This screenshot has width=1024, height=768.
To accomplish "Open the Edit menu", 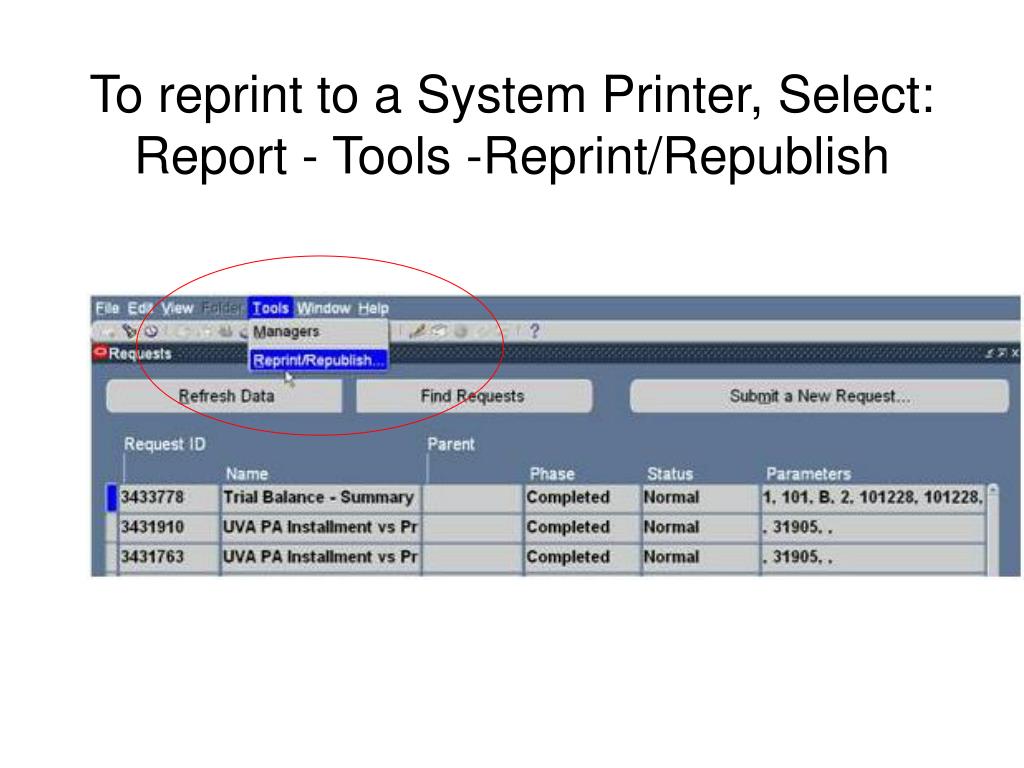I will pos(140,308).
